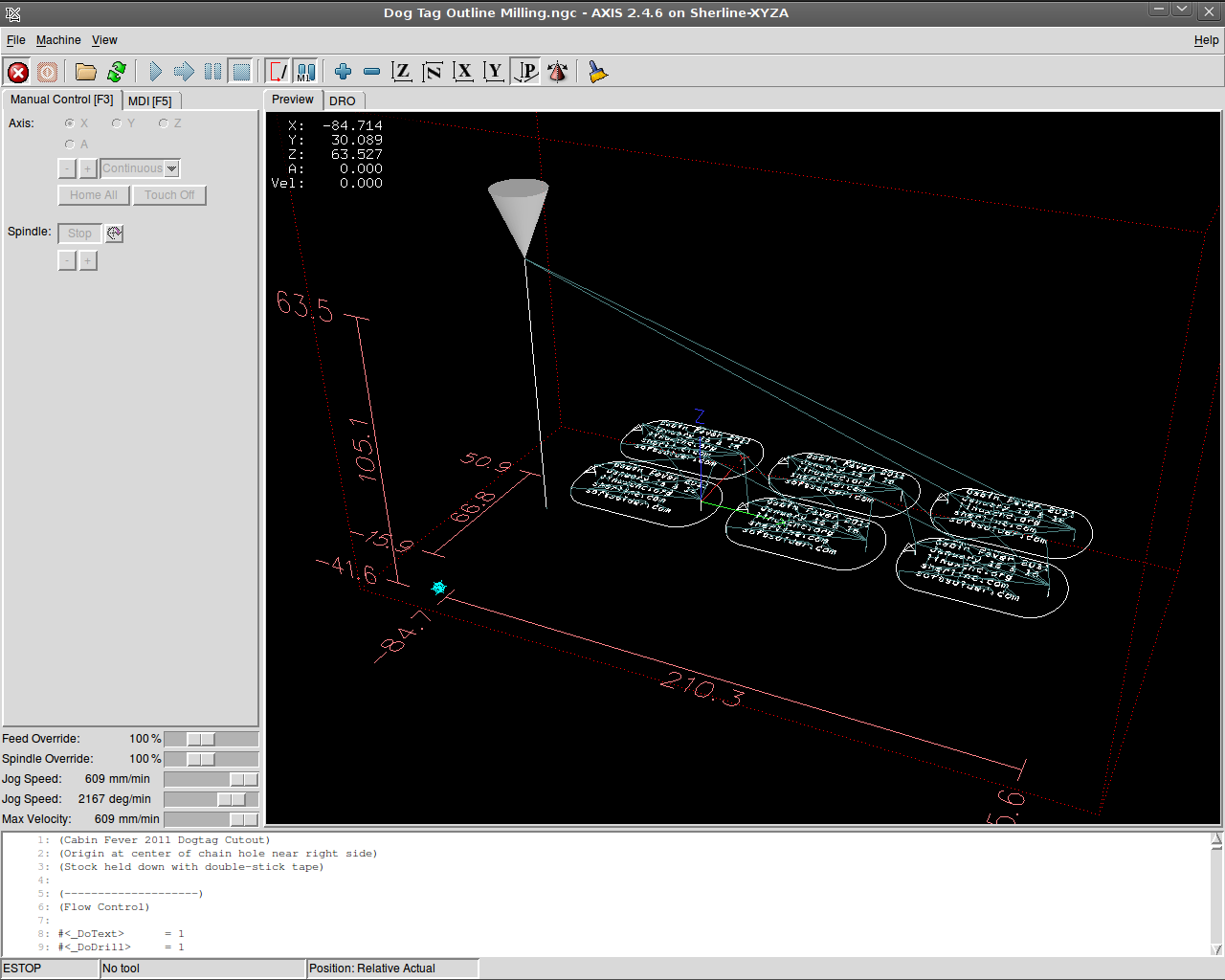1225x980 pixels.
Task: Switch to the MDI [F5] tab
Action: pyautogui.click(x=150, y=100)
